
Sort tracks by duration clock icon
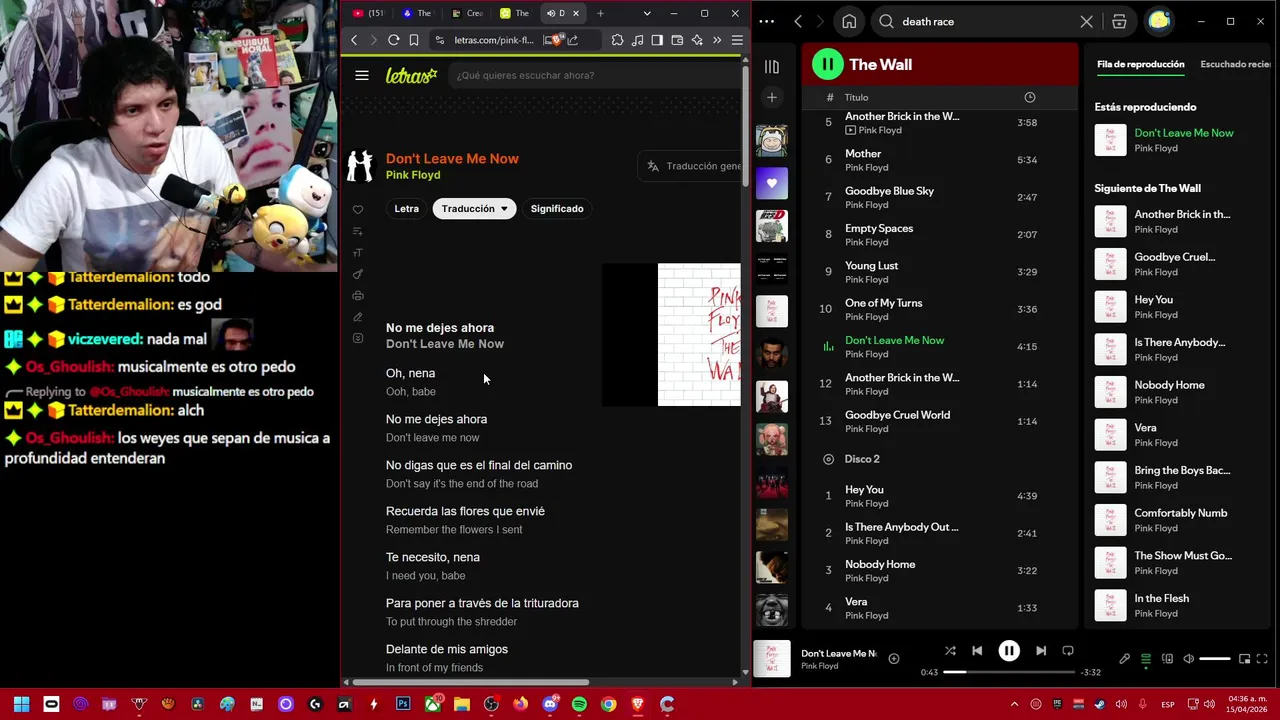click(x=1030, y=97)
